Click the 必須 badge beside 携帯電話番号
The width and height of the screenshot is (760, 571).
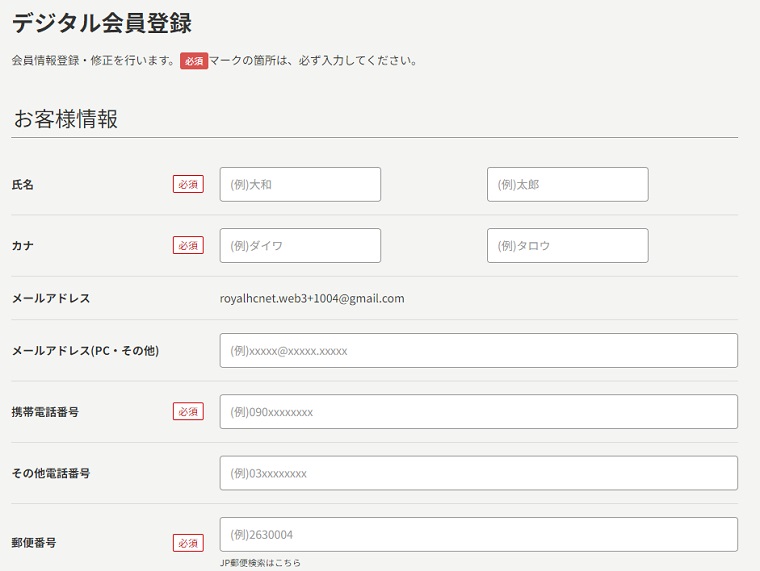click(188, 411)
